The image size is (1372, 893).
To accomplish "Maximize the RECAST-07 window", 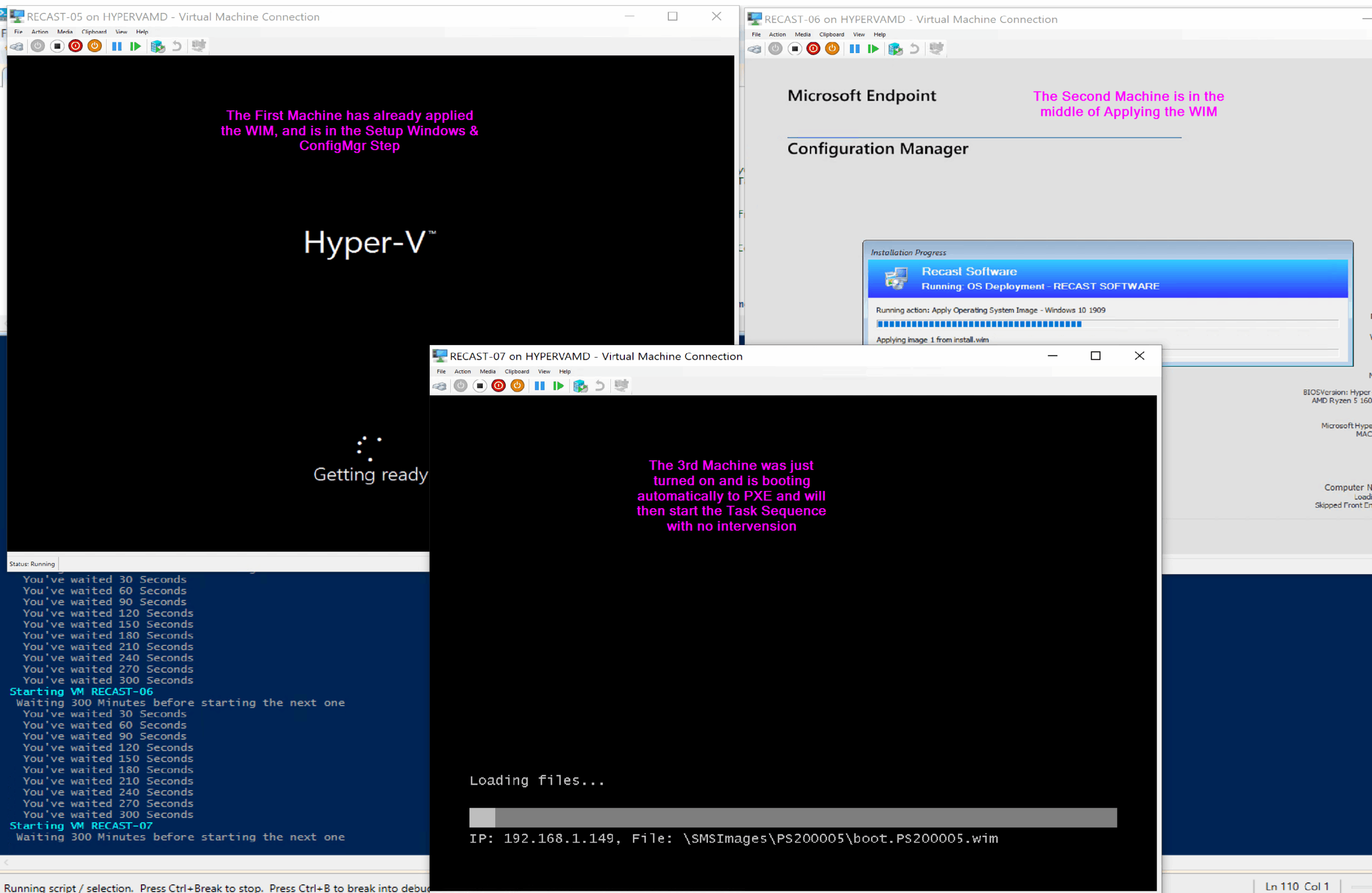I will [1096, 356].
